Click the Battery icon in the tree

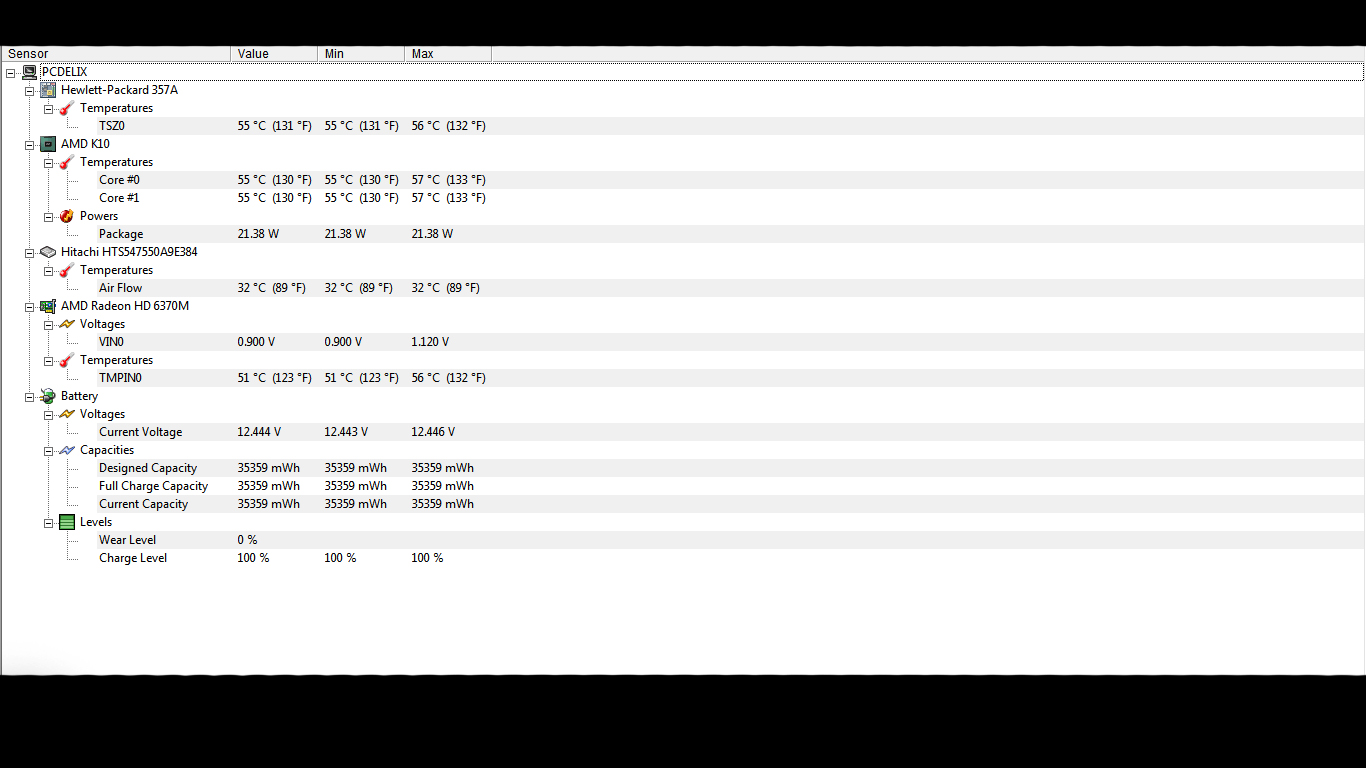click(x=48, y=396)
